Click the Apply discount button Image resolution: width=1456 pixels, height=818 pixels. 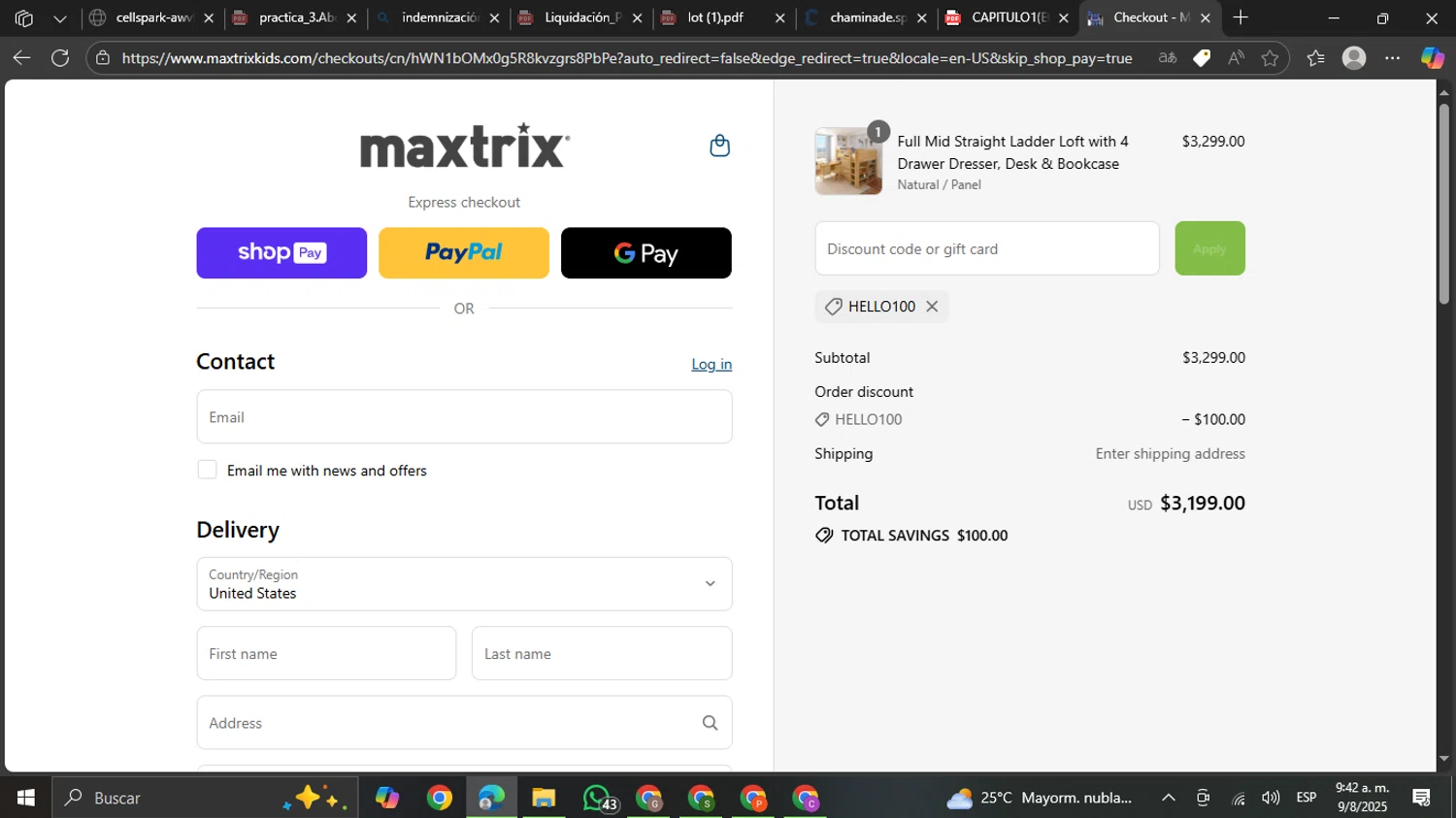pyautogui.click(x=1209, y=248)
